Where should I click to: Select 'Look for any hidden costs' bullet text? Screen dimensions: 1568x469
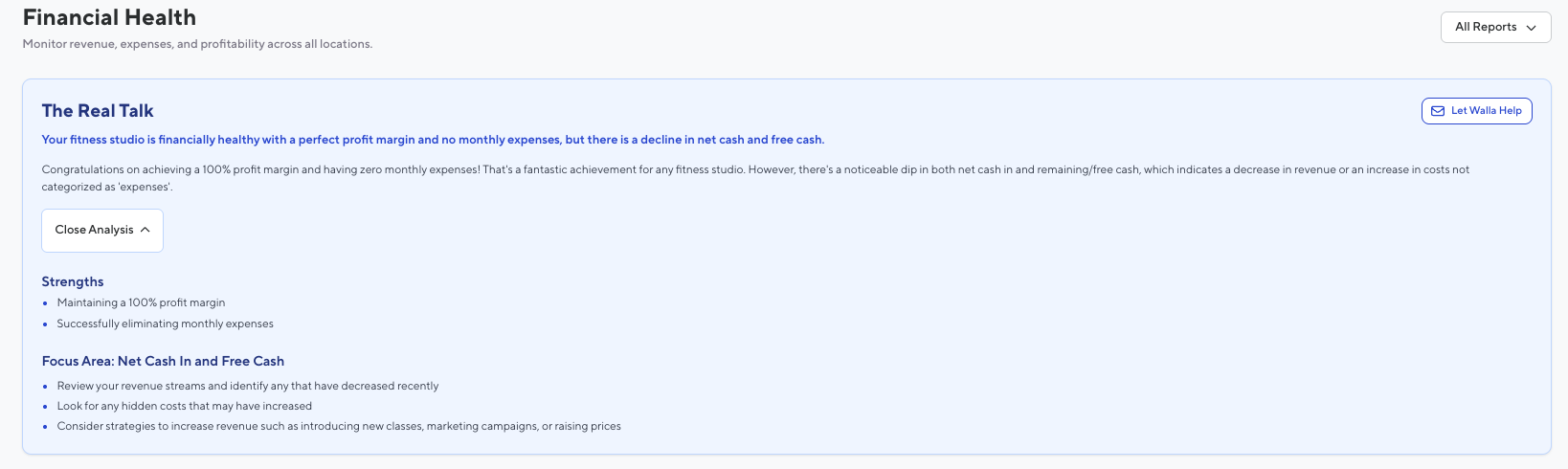pyautogui.click(x=184, y=406)
